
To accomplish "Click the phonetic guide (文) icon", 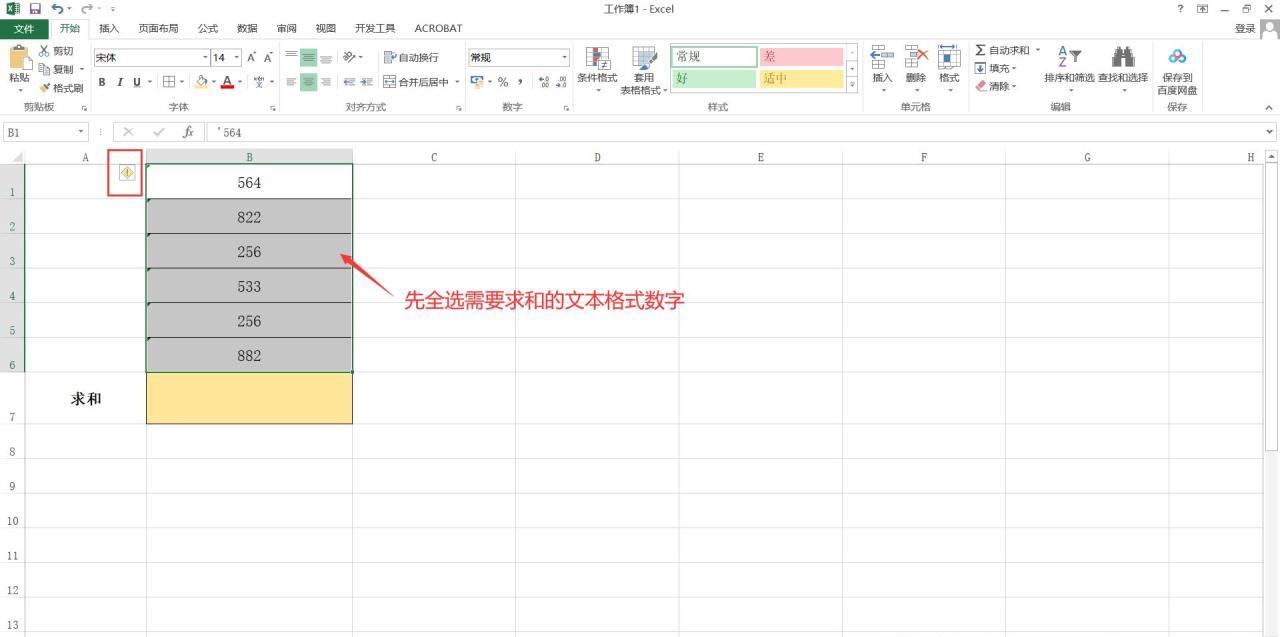I will (259, 82).
